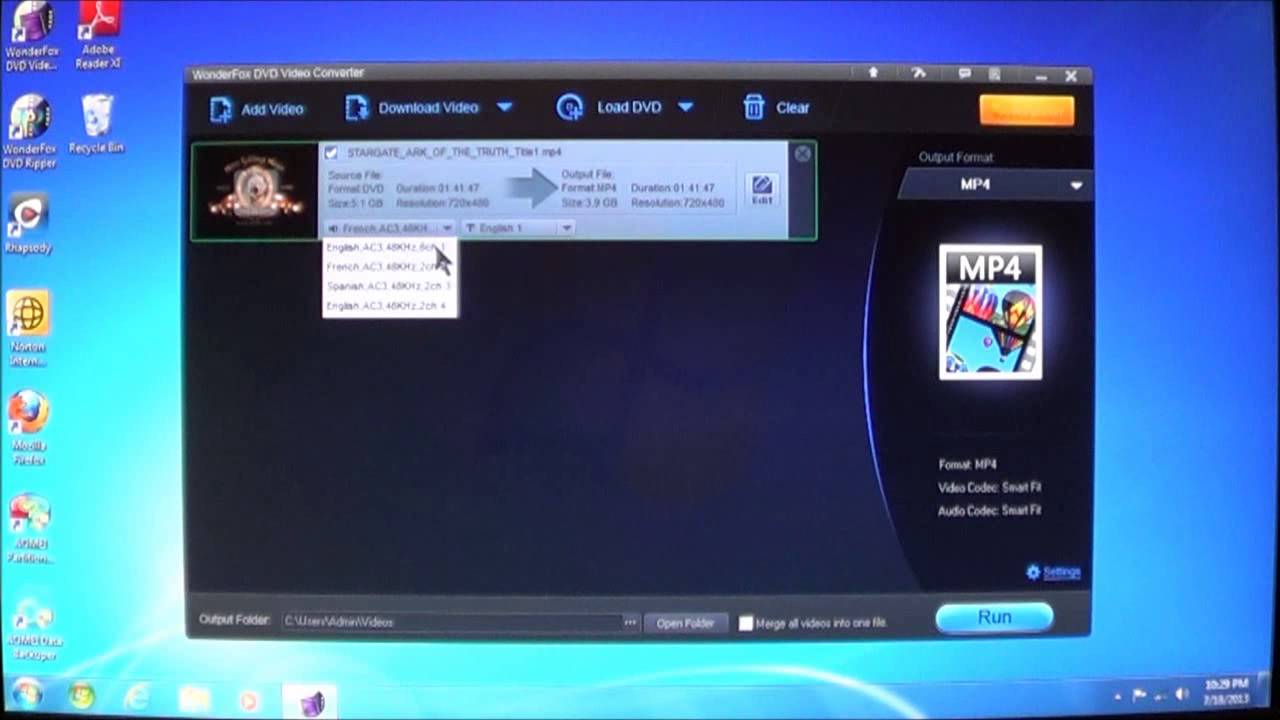Click the Open Folder button
Screen dimensions: 1280x720
coord(685,623)
